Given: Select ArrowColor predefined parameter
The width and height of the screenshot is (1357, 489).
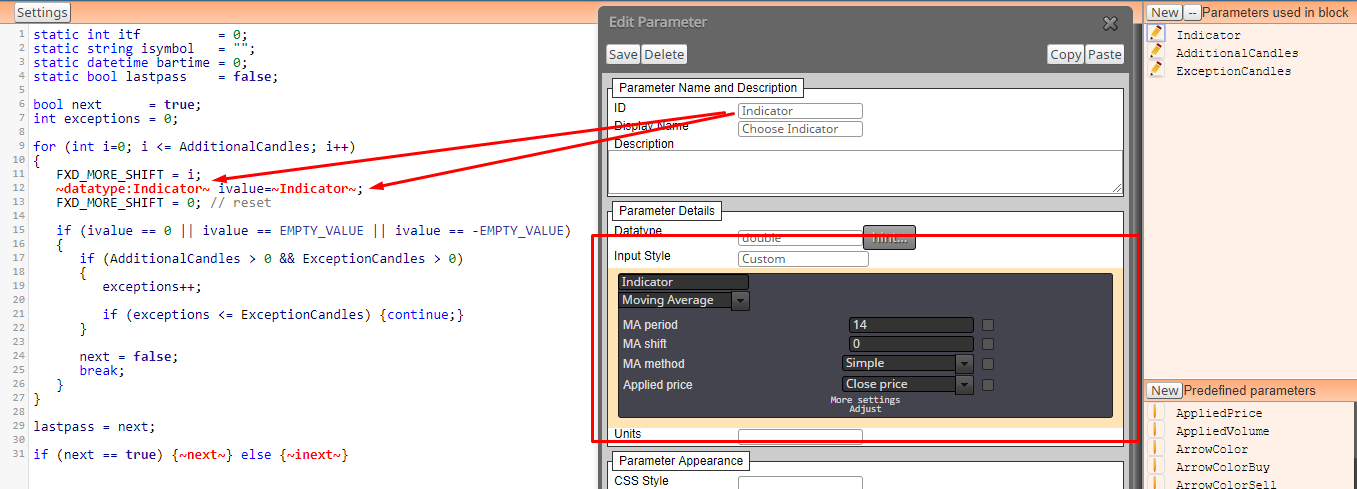Looking at the screenshot, I should click(x=1214, y=449).
